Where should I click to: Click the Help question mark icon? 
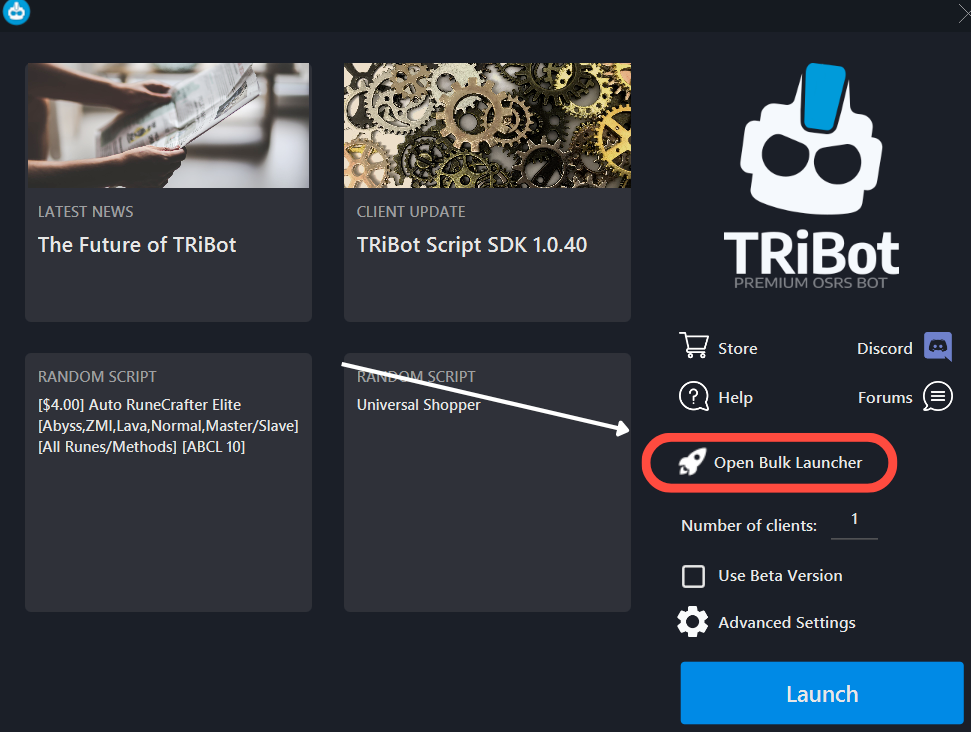(694, 396)
